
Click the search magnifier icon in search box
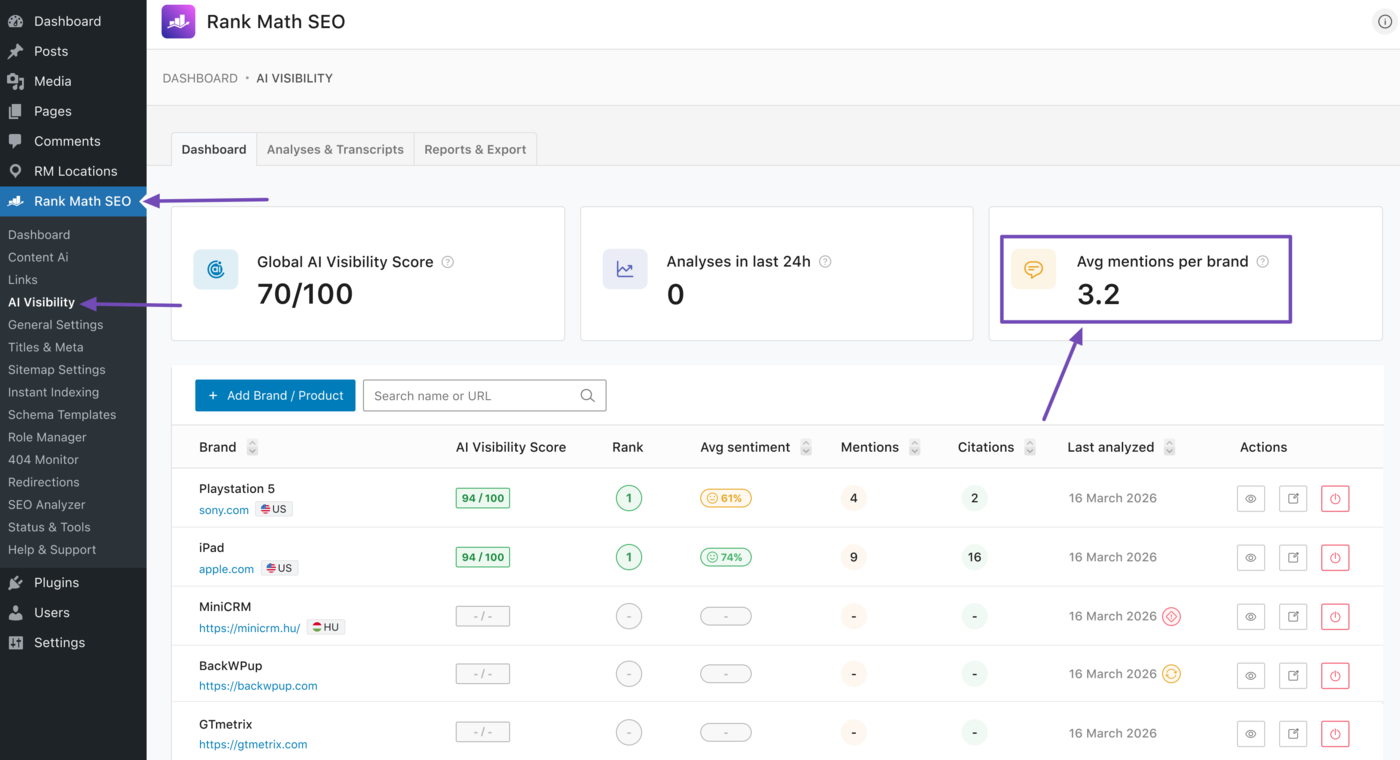coord(587,396)
